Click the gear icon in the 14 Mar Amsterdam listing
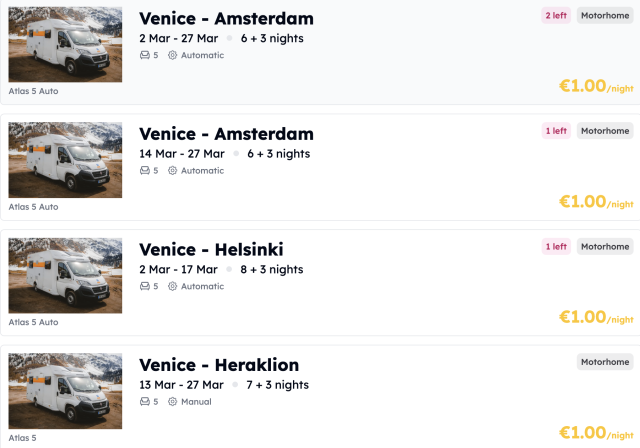640x448 pixels. coord(172,171)
